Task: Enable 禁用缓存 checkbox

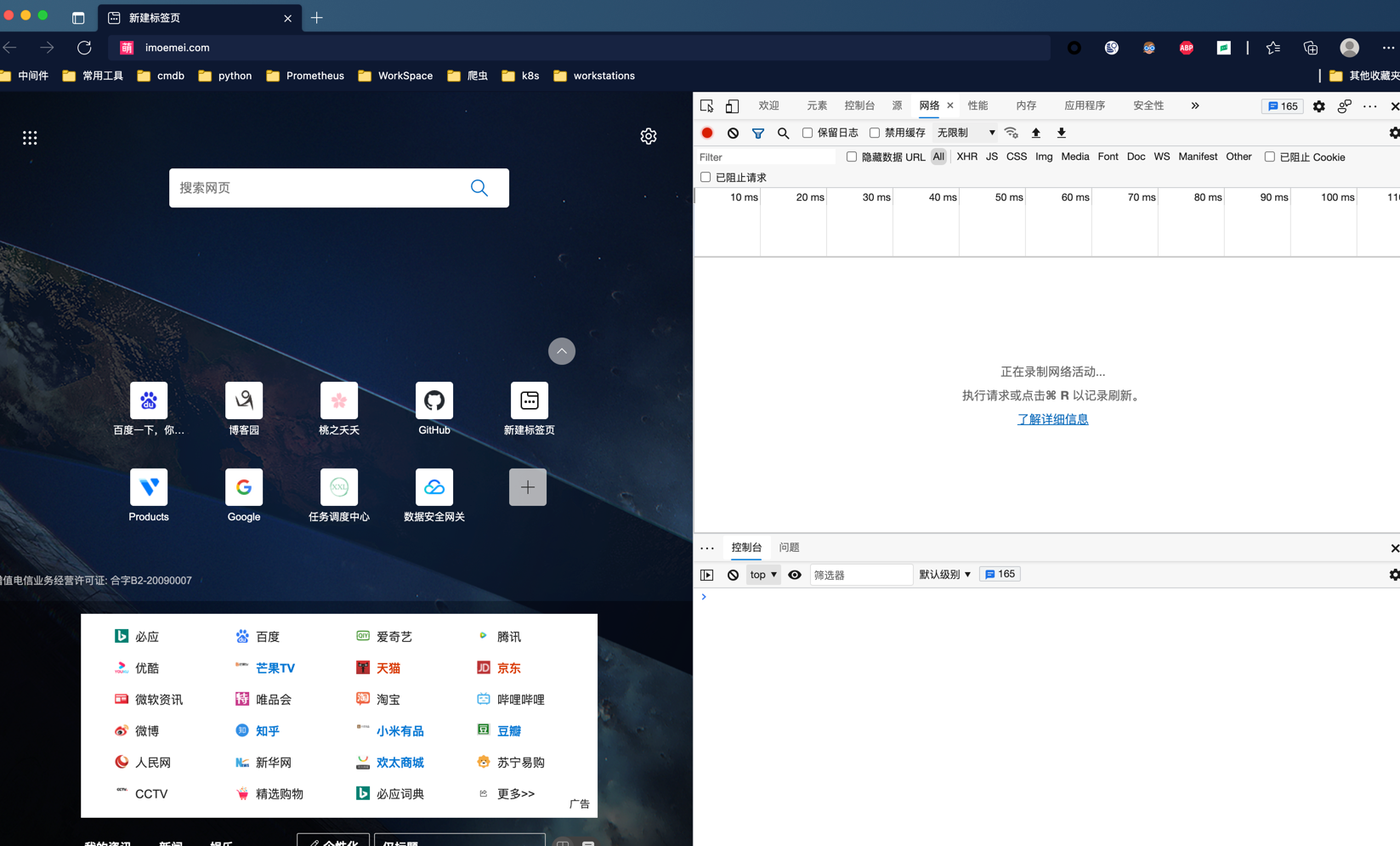Action: click(x=875, y=133)
